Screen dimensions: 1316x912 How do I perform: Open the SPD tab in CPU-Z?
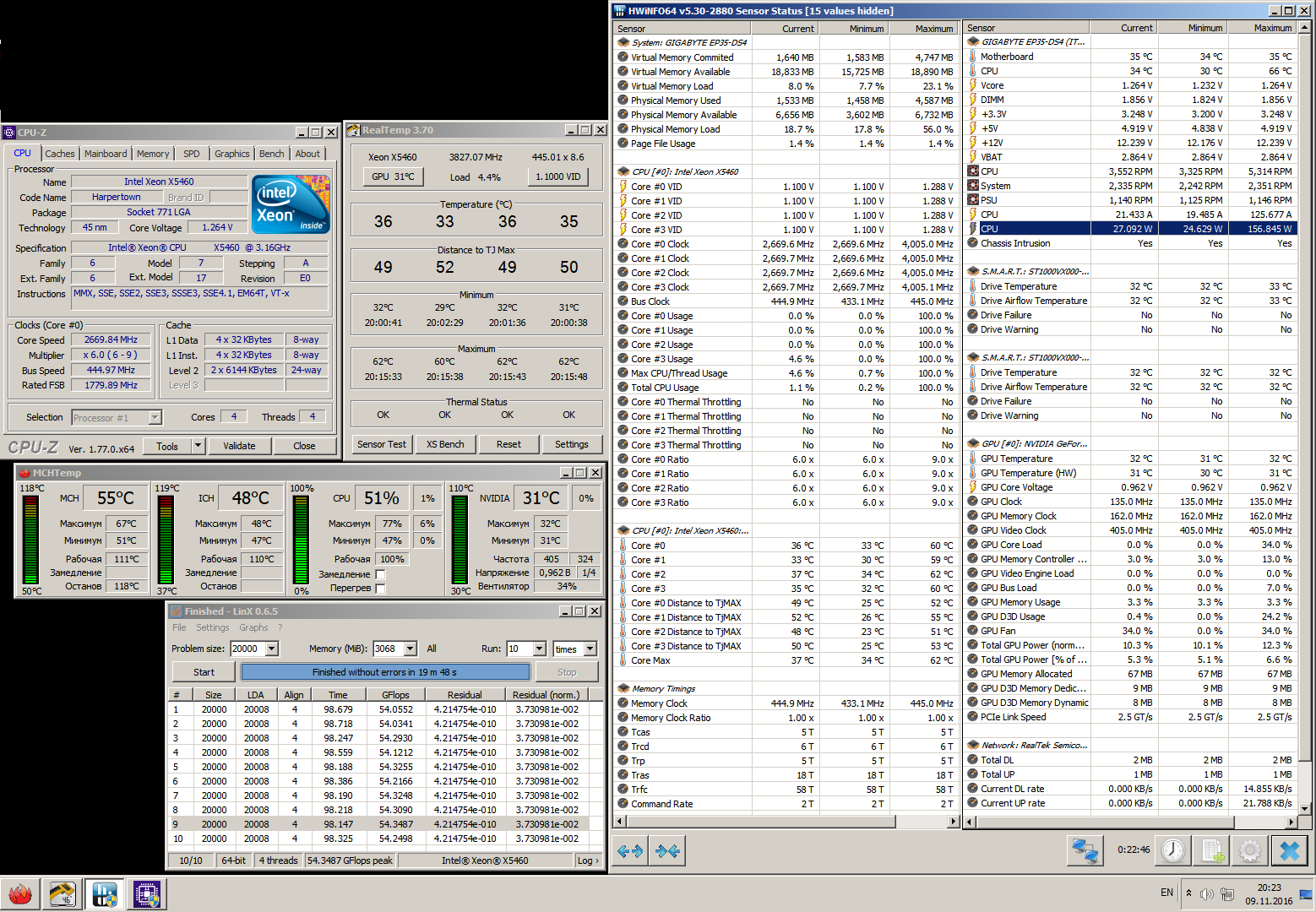tap(192, 154)
